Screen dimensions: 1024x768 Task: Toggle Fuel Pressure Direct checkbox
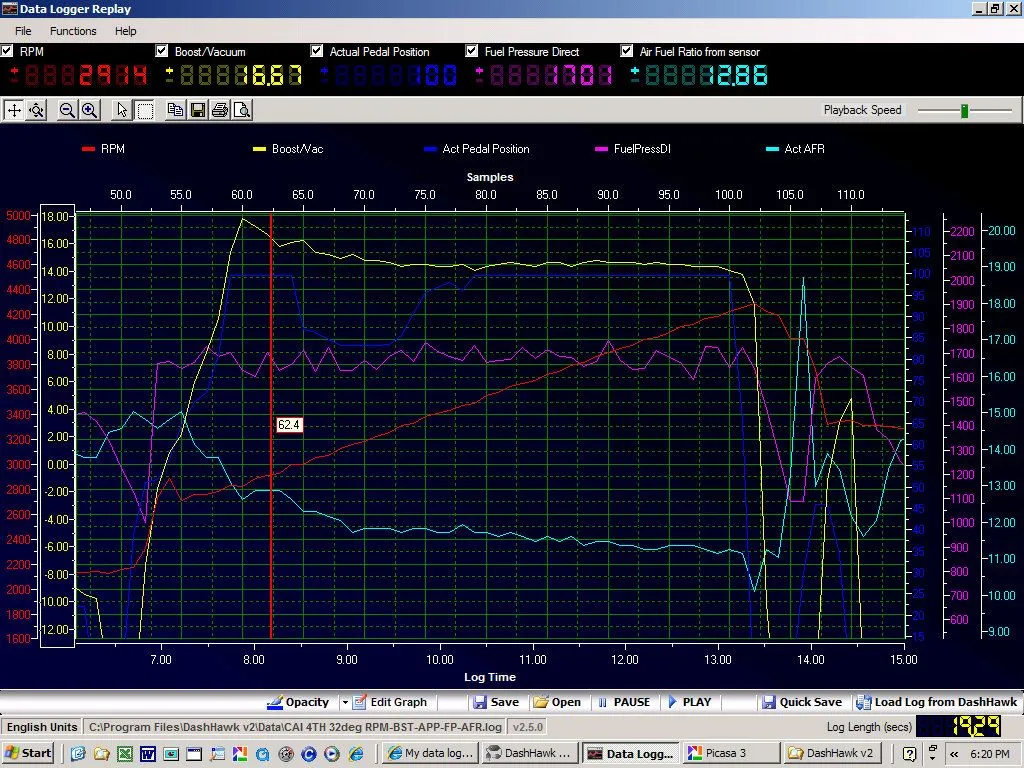pyautogui.click(x=473, y=51)
